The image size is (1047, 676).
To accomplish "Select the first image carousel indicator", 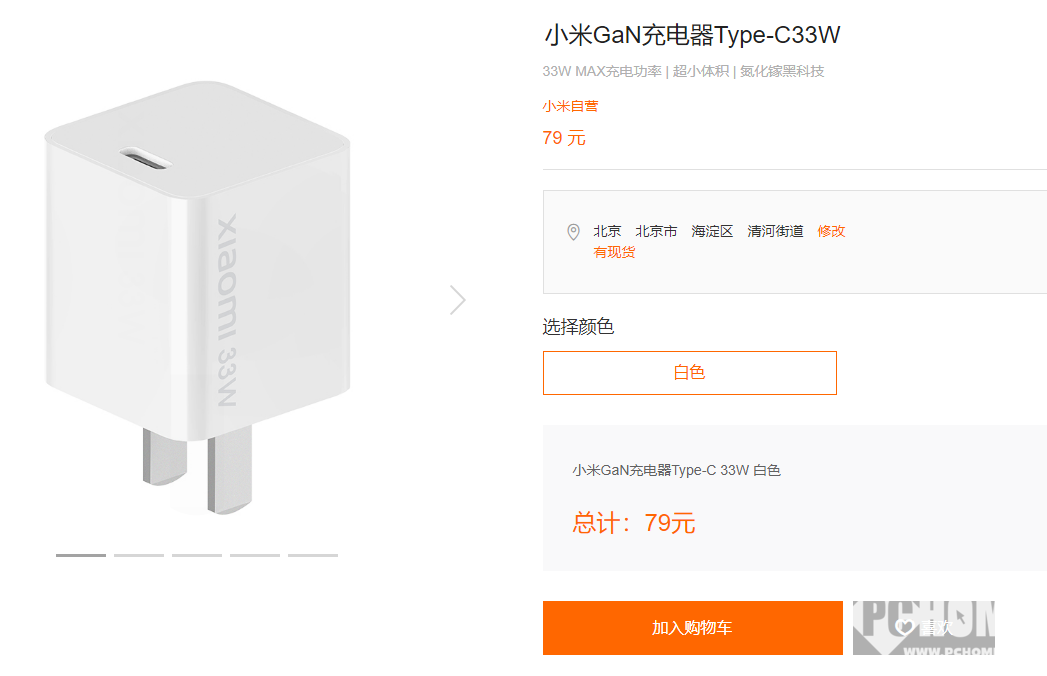I will 81,555.
